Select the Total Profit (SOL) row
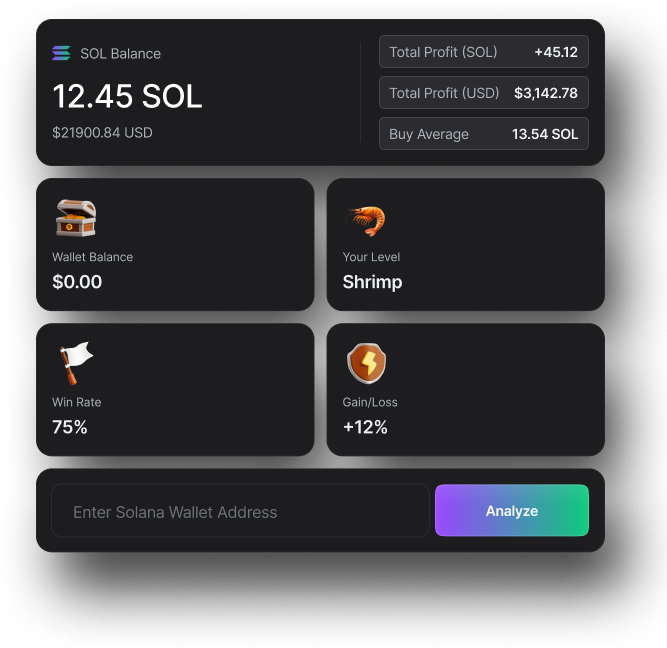This screenshot has width=667, height=648. coord(484,51)
